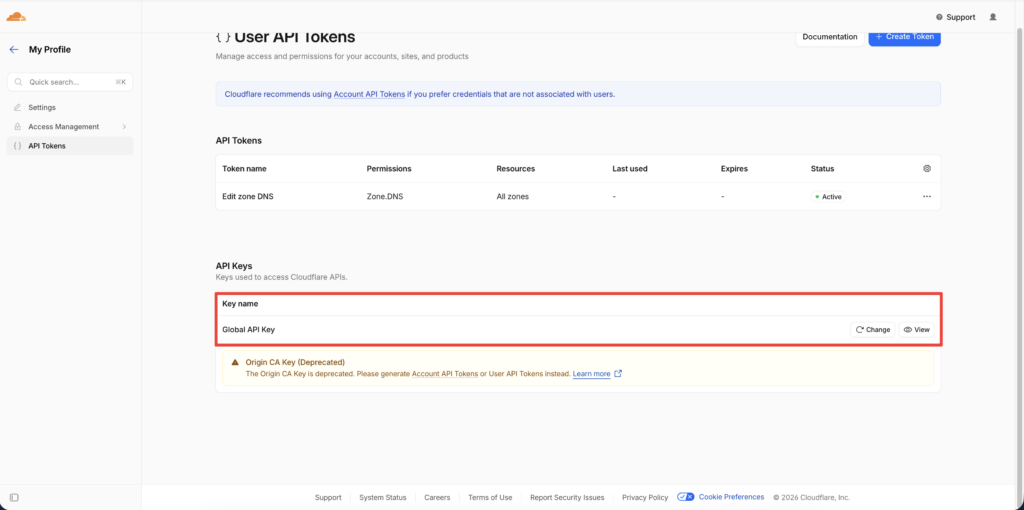Viewport: 1024px width, 510px height.
Task: Select API Tokens in the sidebar
Action: (70, 146)
